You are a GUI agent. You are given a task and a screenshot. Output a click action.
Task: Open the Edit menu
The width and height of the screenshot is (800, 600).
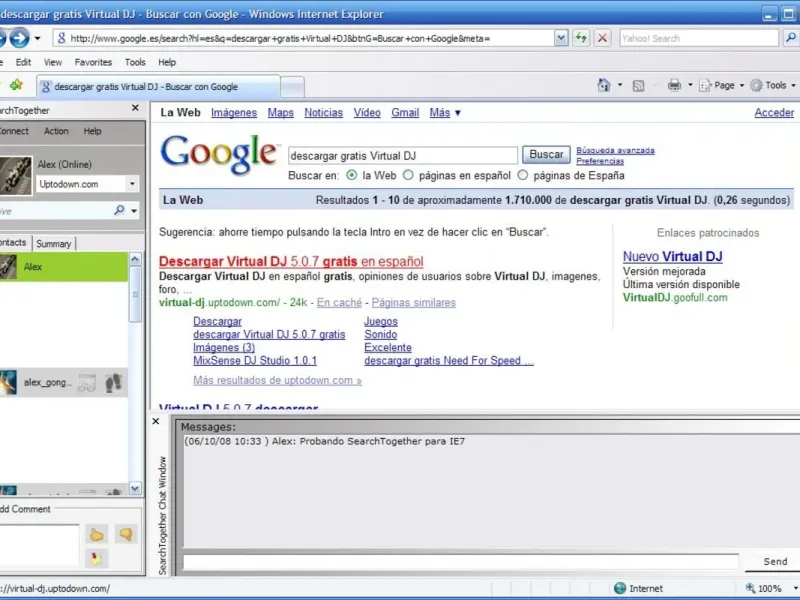tap(23, 62)
